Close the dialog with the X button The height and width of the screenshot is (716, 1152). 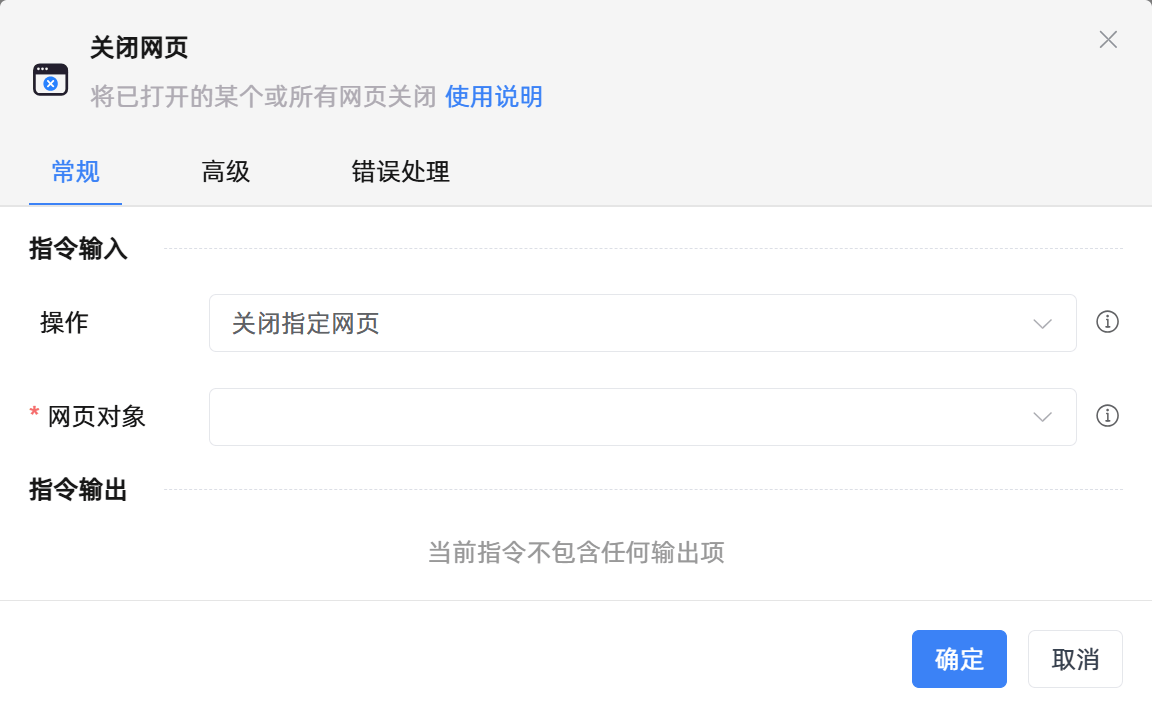[1108, 40]
